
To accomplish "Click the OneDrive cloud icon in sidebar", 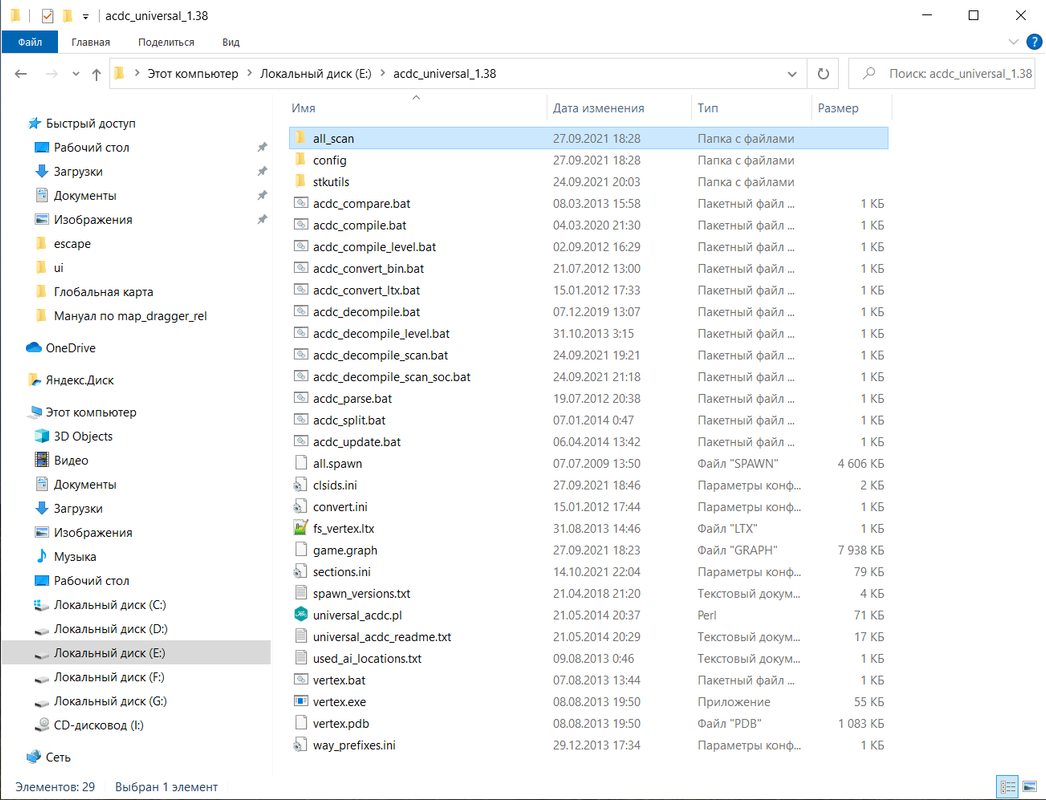I will (x=33, y=348).
